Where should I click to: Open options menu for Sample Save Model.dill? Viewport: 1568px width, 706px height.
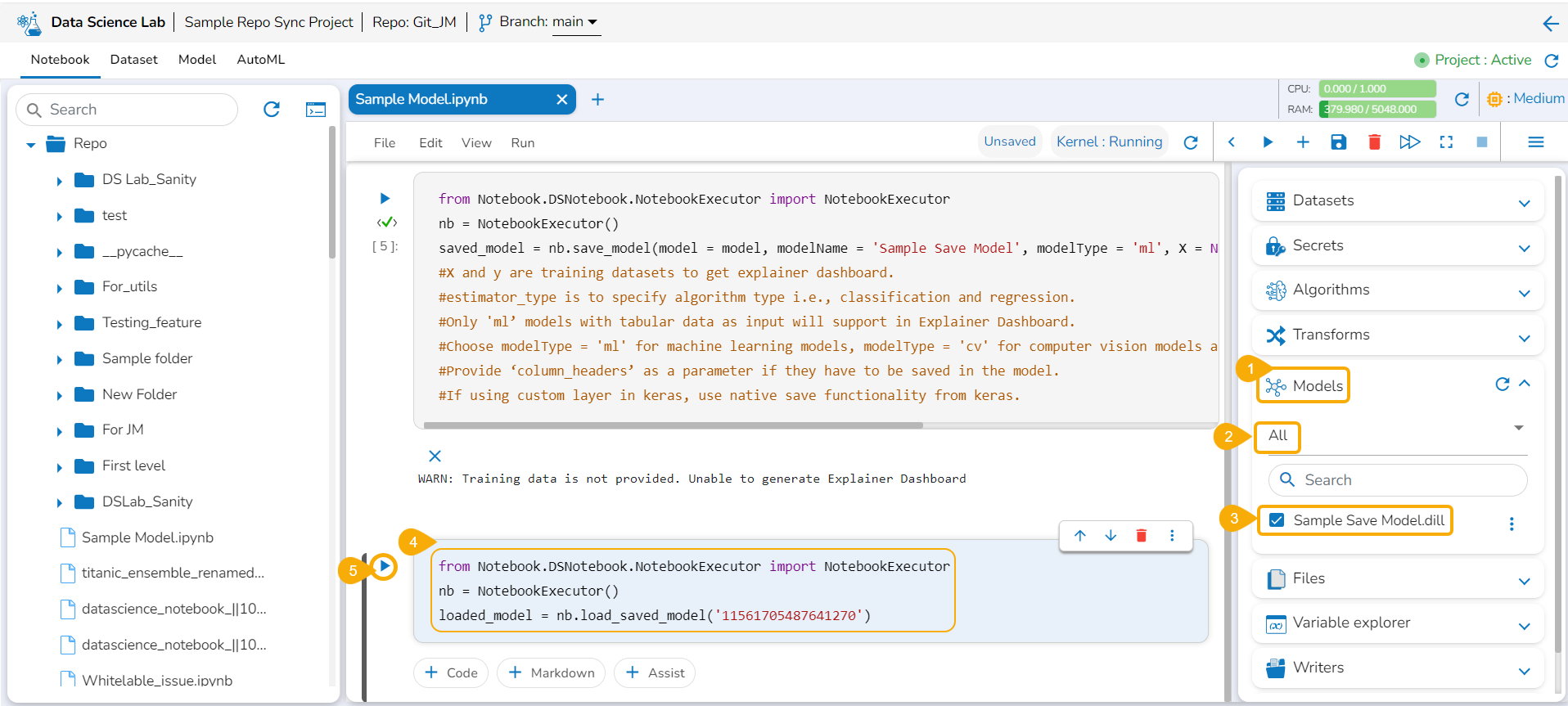(x=1512, y=524)
